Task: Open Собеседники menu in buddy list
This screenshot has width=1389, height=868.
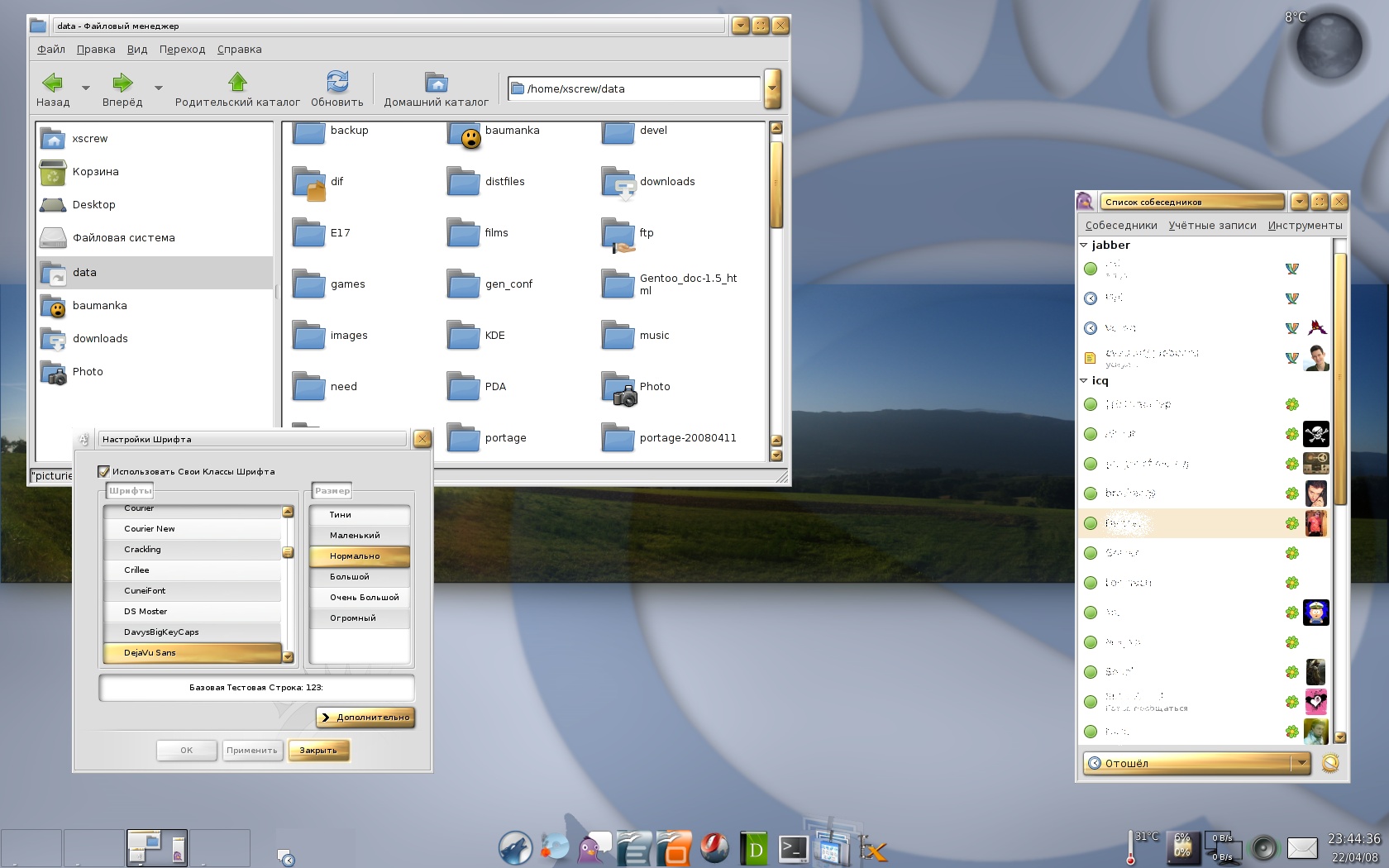Action: coord(1121,226)
